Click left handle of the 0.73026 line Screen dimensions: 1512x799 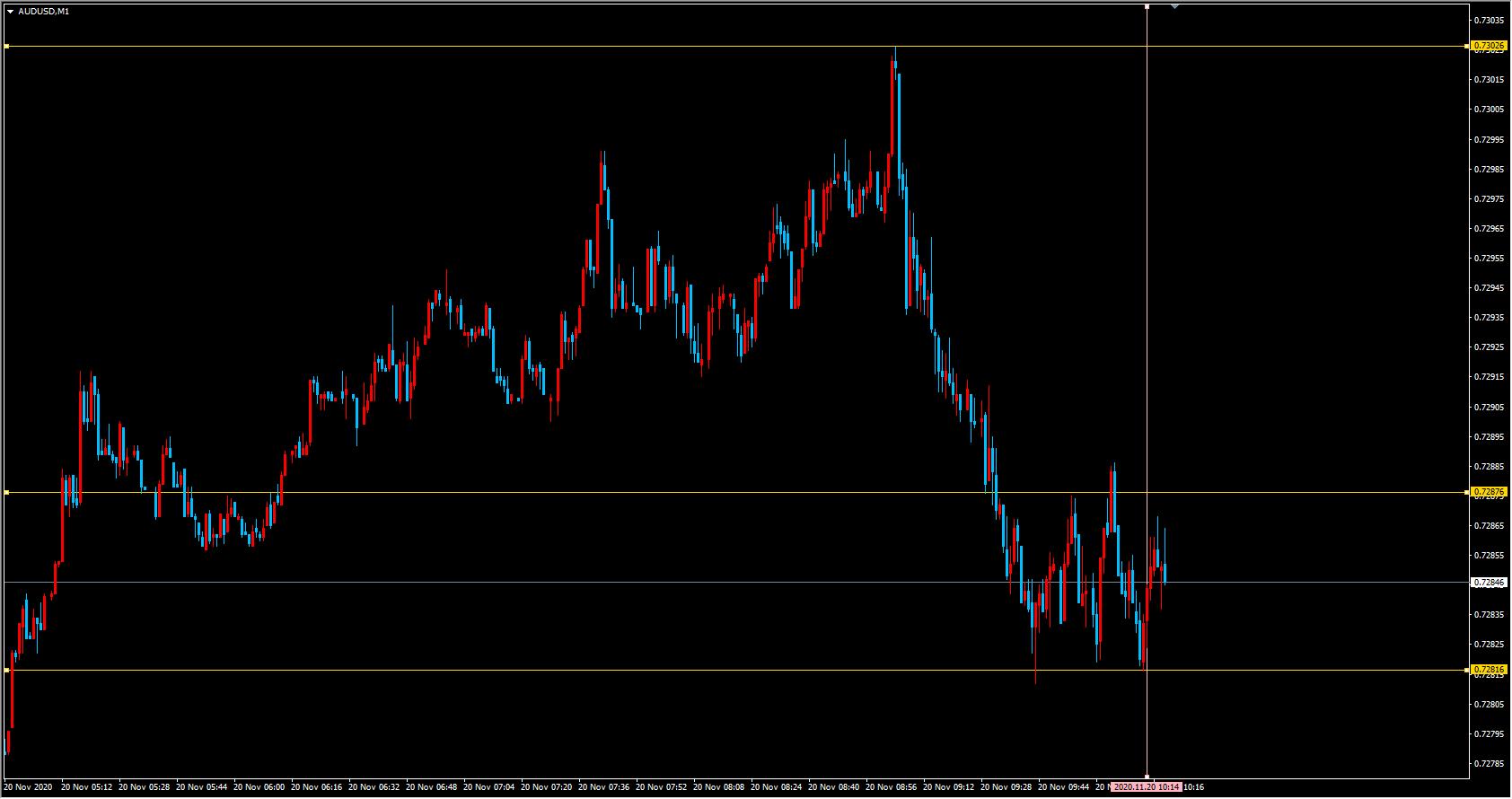[x=6, y=46]
